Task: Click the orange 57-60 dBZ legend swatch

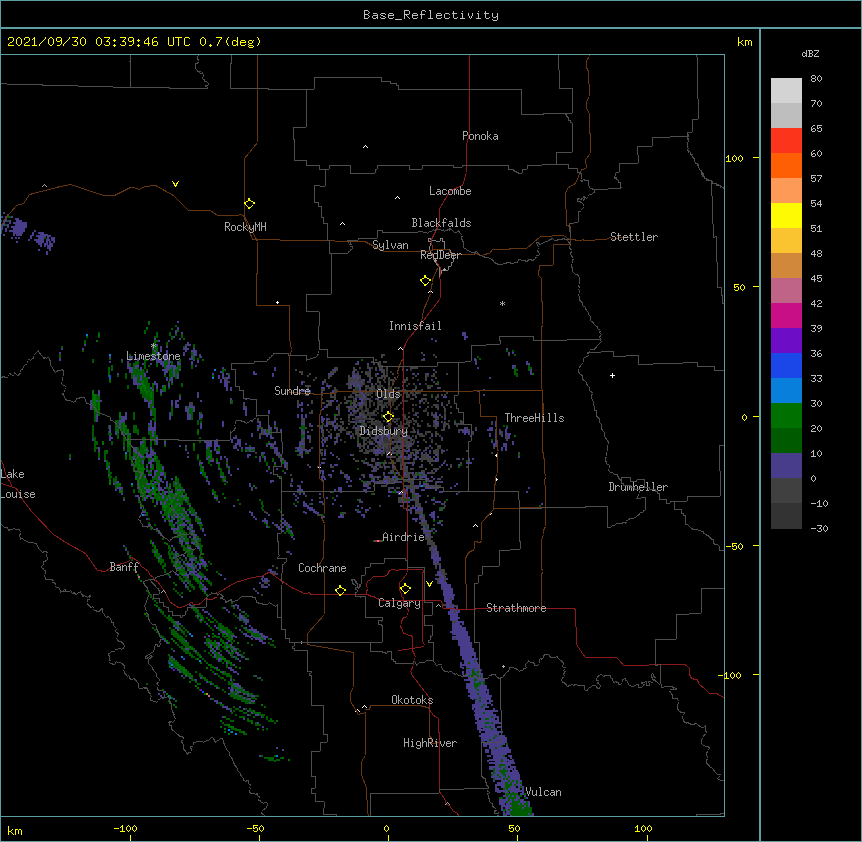Action: coord(786,165)
